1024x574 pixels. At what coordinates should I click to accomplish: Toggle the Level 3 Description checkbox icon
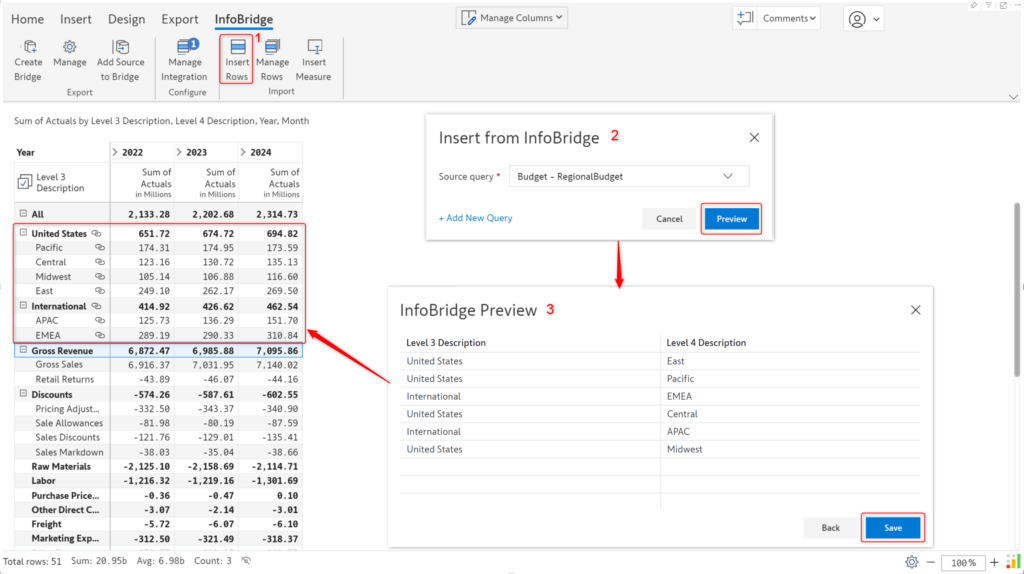point(24,182)
